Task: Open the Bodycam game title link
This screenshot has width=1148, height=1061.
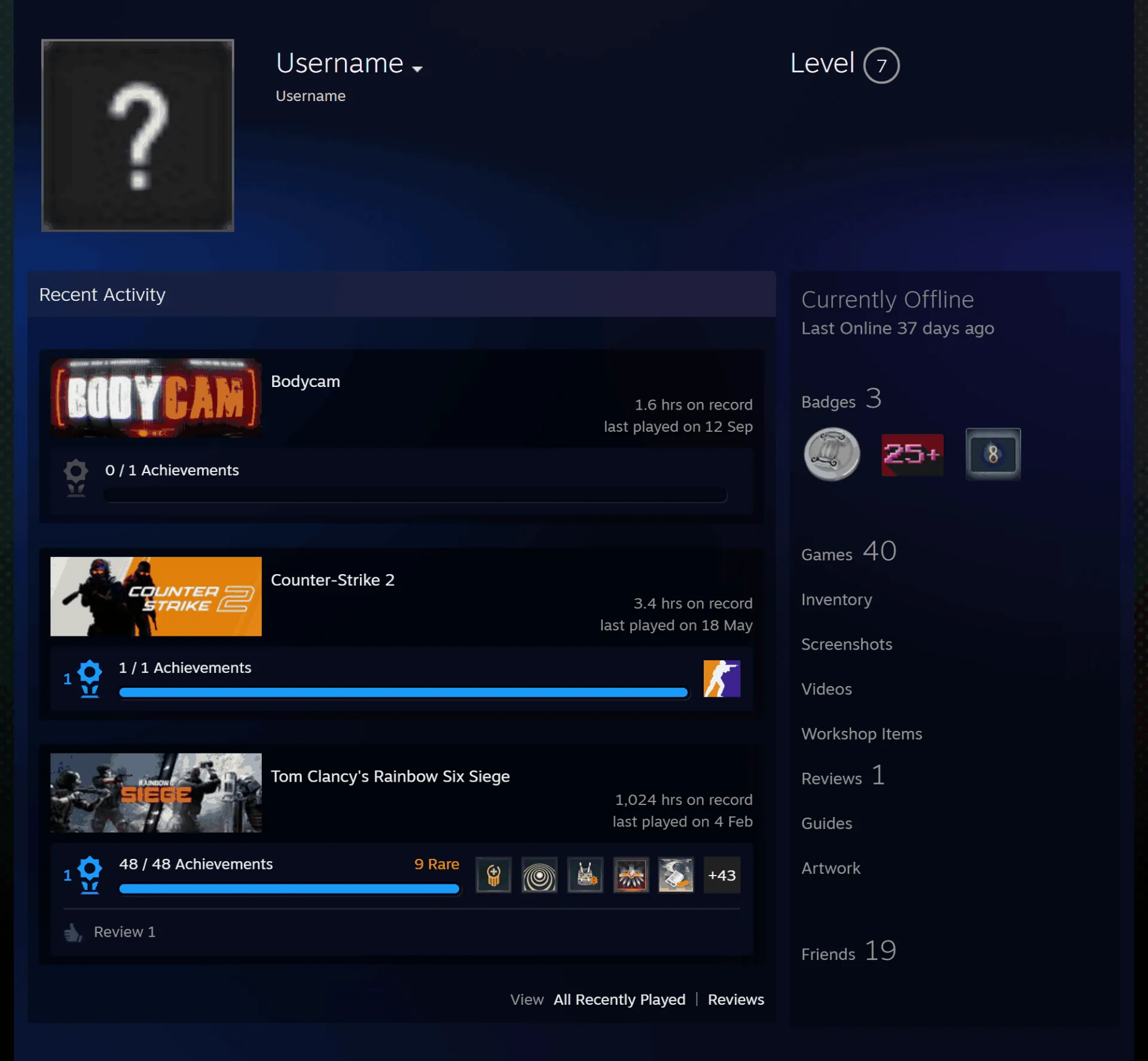Action: (x=306, y=382)
